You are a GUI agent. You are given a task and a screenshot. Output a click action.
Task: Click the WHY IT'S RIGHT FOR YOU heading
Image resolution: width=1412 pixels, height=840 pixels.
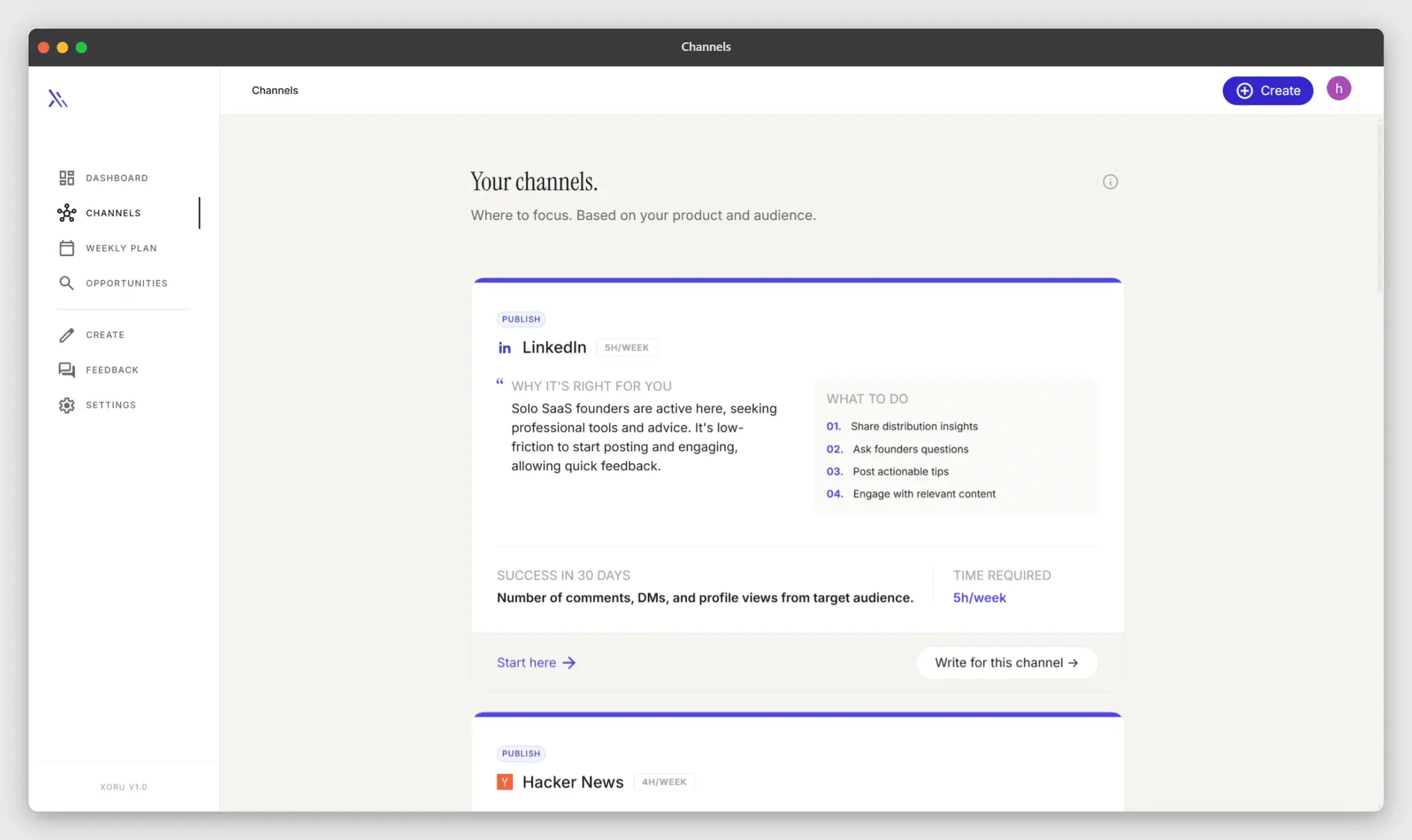[591, 387]
